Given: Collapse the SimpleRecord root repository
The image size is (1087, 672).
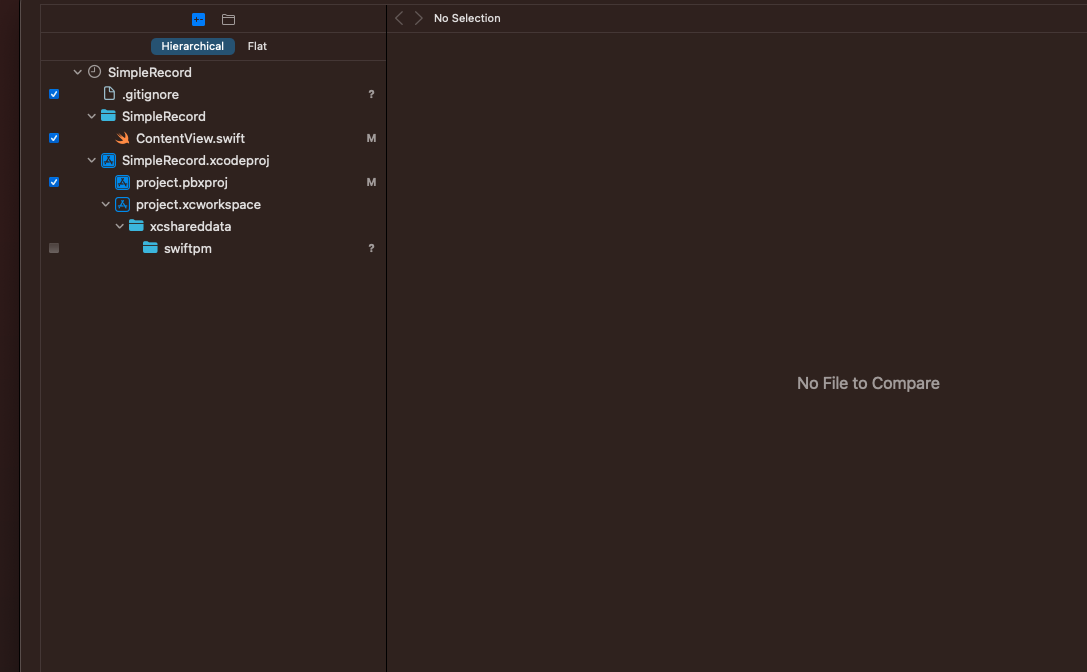Looking at the screenshot, I should (78, 72).
